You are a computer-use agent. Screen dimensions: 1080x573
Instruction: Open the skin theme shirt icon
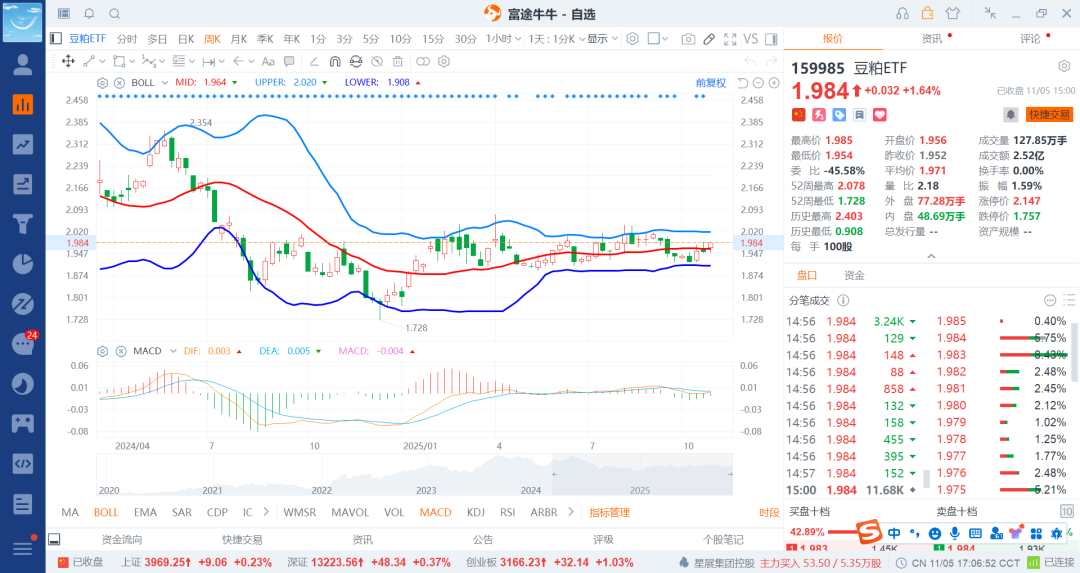tap(953, 14)
